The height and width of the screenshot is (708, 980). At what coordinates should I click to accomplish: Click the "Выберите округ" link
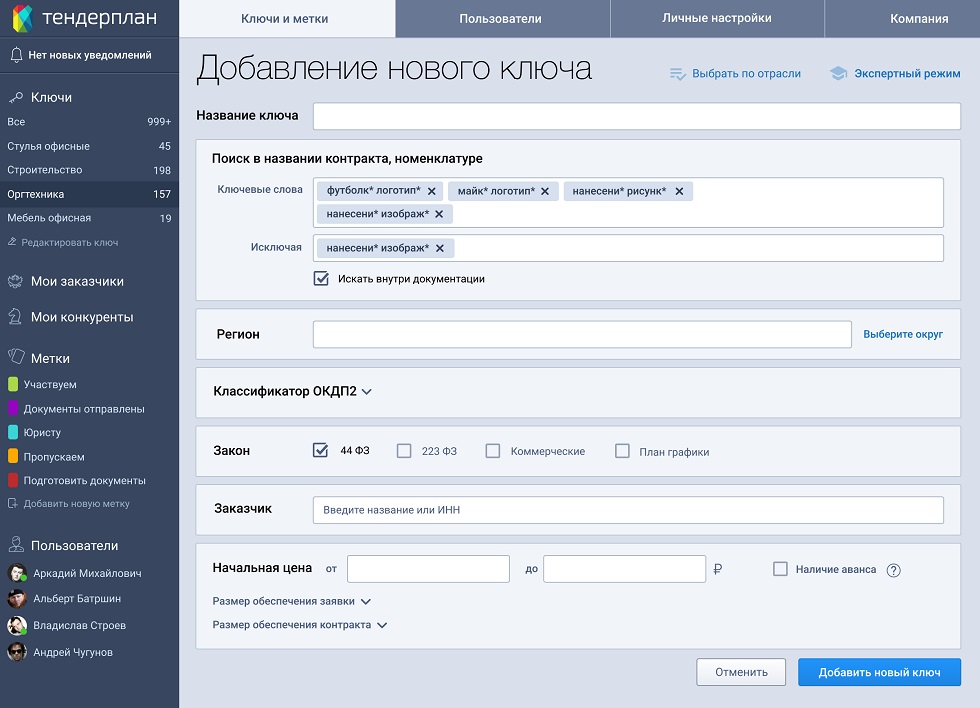[x=903, y=334]
